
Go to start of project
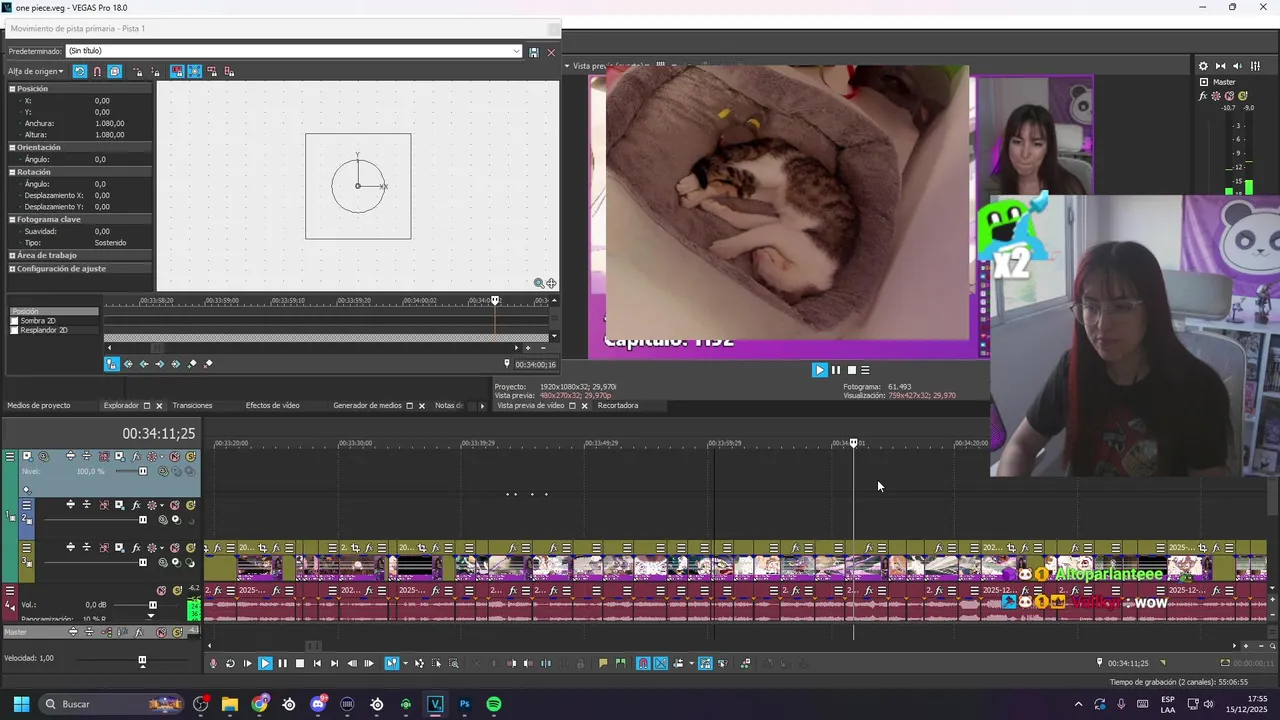click(x=317, y=663)
